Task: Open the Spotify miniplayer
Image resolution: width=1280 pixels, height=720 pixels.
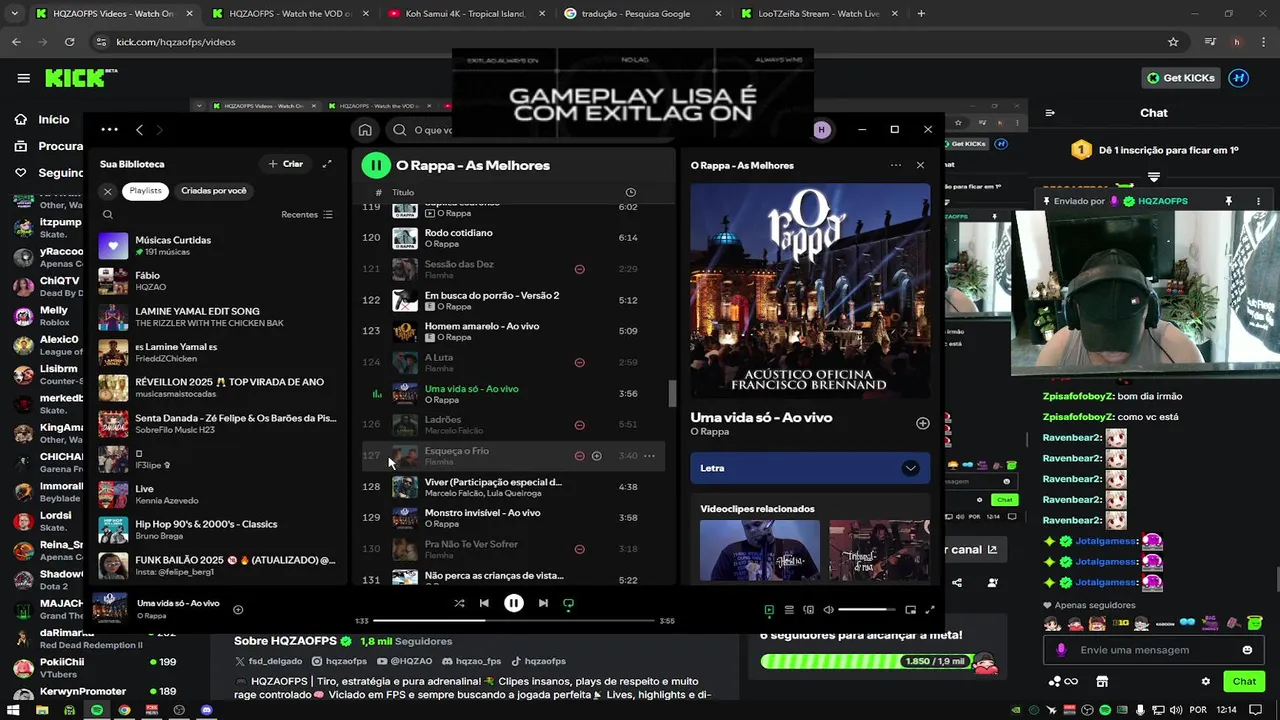Action: tap(910, 609)
